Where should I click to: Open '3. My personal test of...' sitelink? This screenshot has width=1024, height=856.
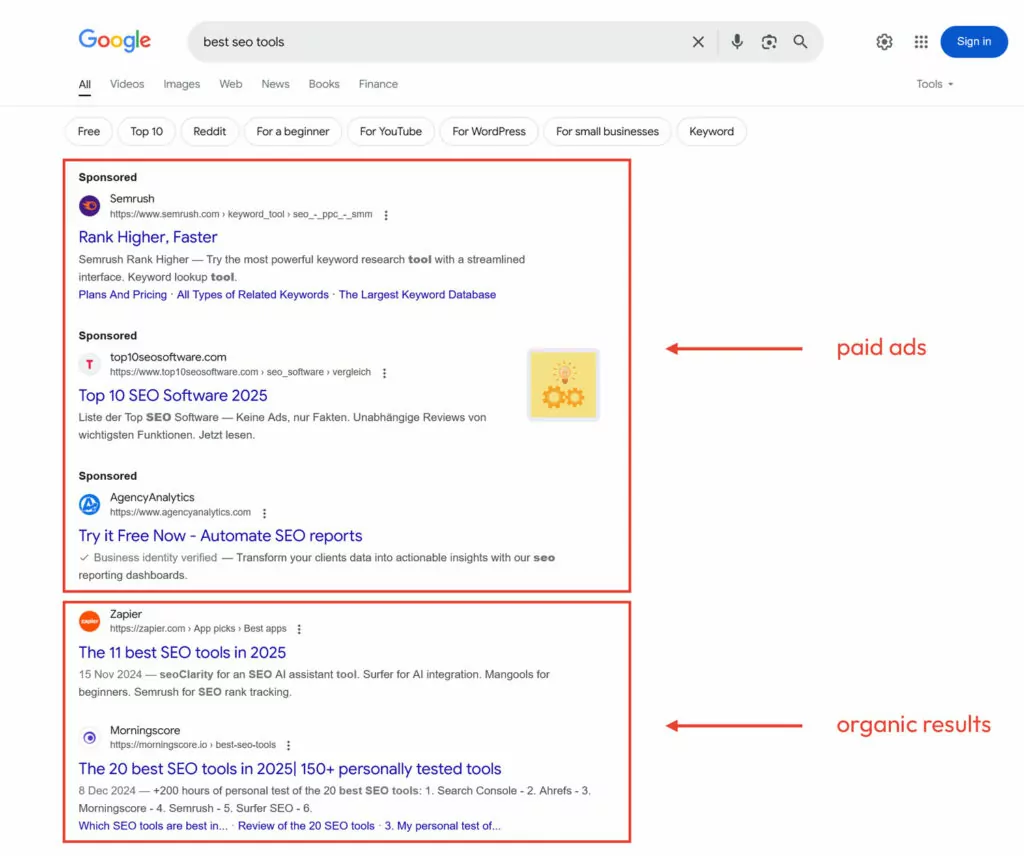pyautogui.click(x=443, y=826)
